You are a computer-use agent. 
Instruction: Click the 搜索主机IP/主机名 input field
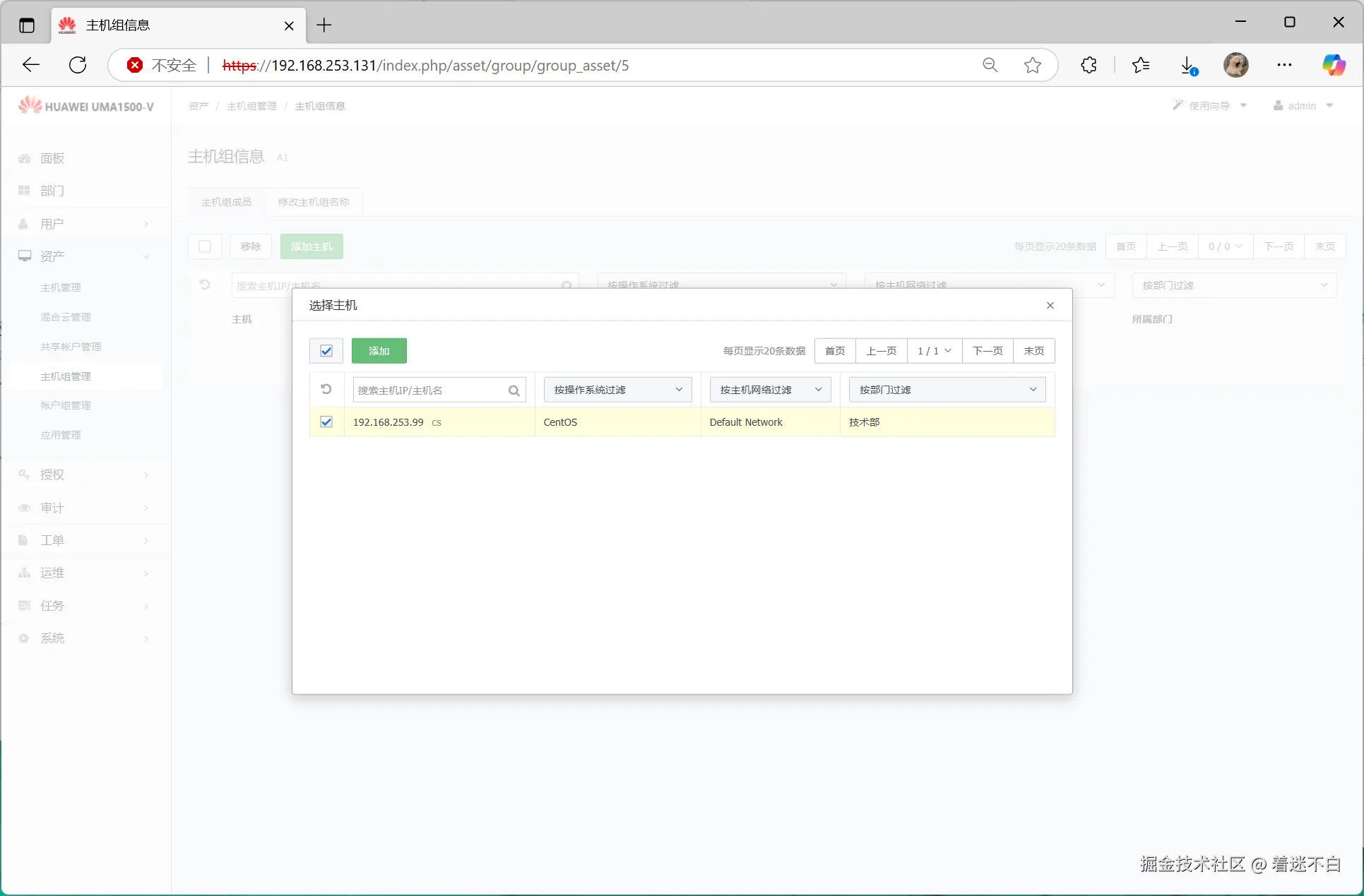[x=428, y=390]
